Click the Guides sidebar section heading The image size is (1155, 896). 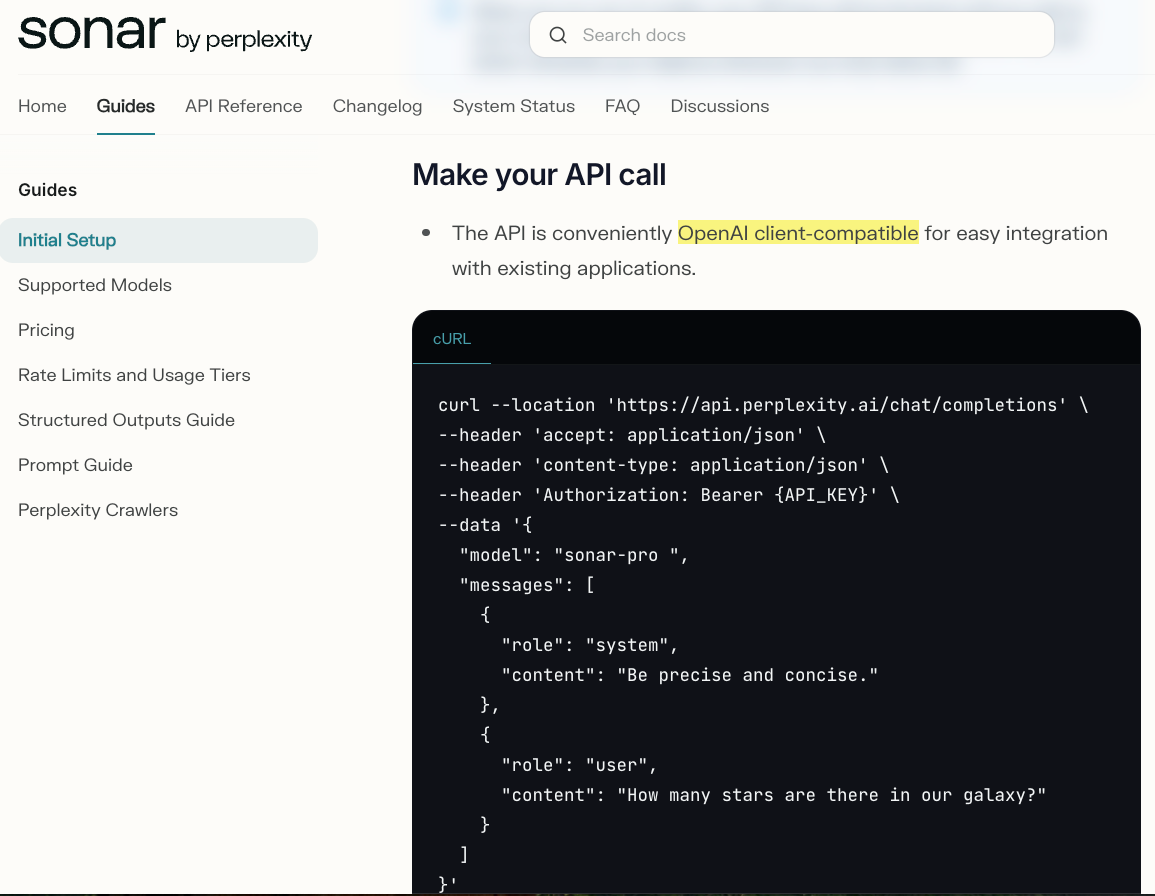tap(47, 190)
